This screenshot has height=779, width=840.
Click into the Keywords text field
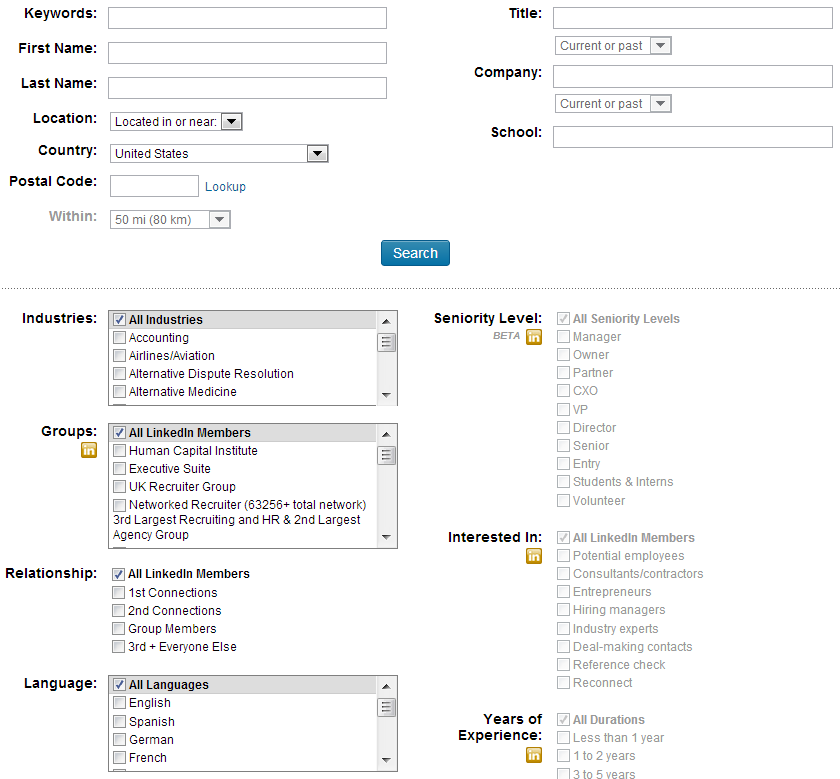click(247, 18)
